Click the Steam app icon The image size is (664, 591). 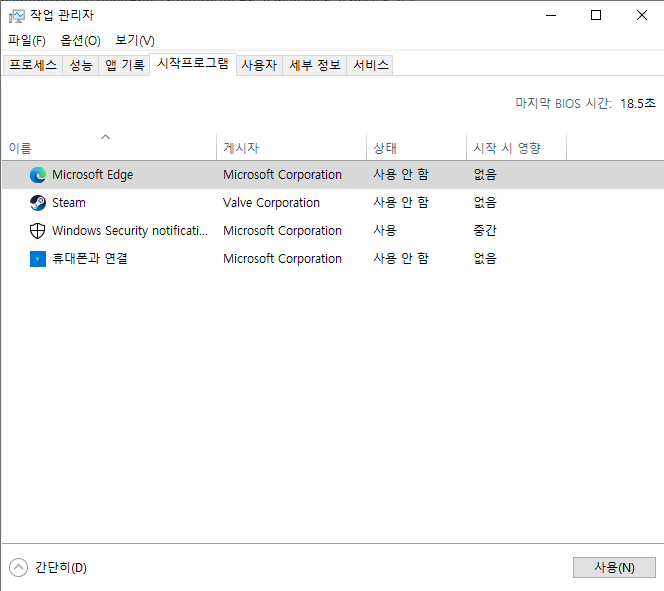pyautogui.click(x=38, y=203)
